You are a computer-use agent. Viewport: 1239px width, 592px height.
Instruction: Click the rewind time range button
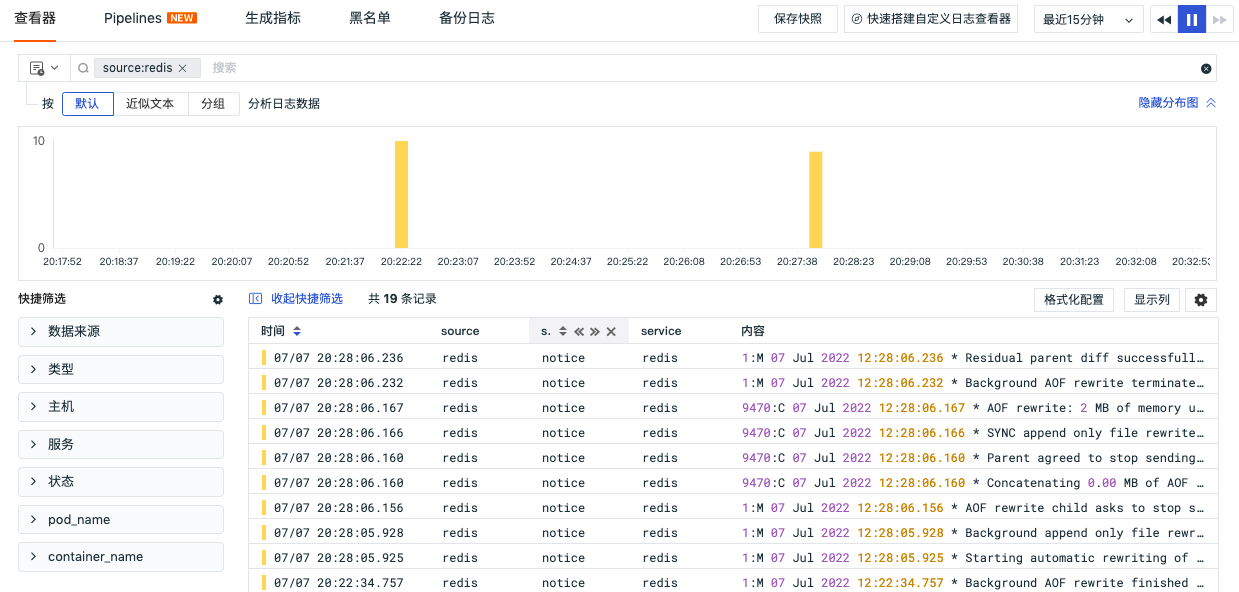tap(1164, 19)
